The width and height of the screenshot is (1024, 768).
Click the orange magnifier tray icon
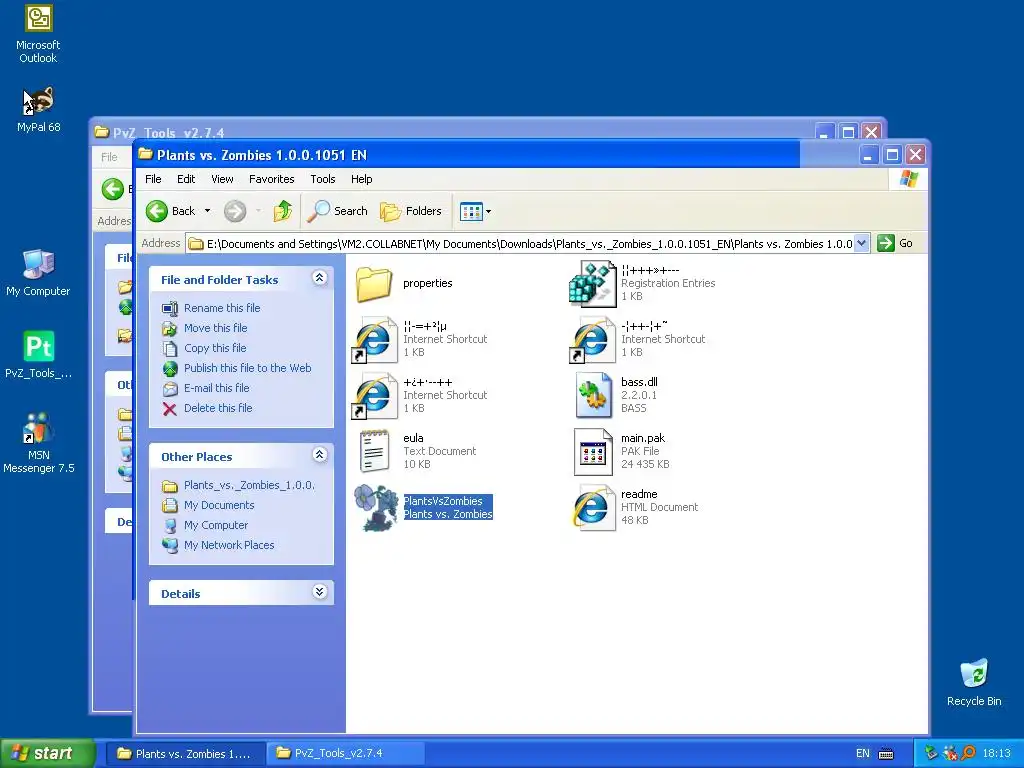click(x=969, y=753)
